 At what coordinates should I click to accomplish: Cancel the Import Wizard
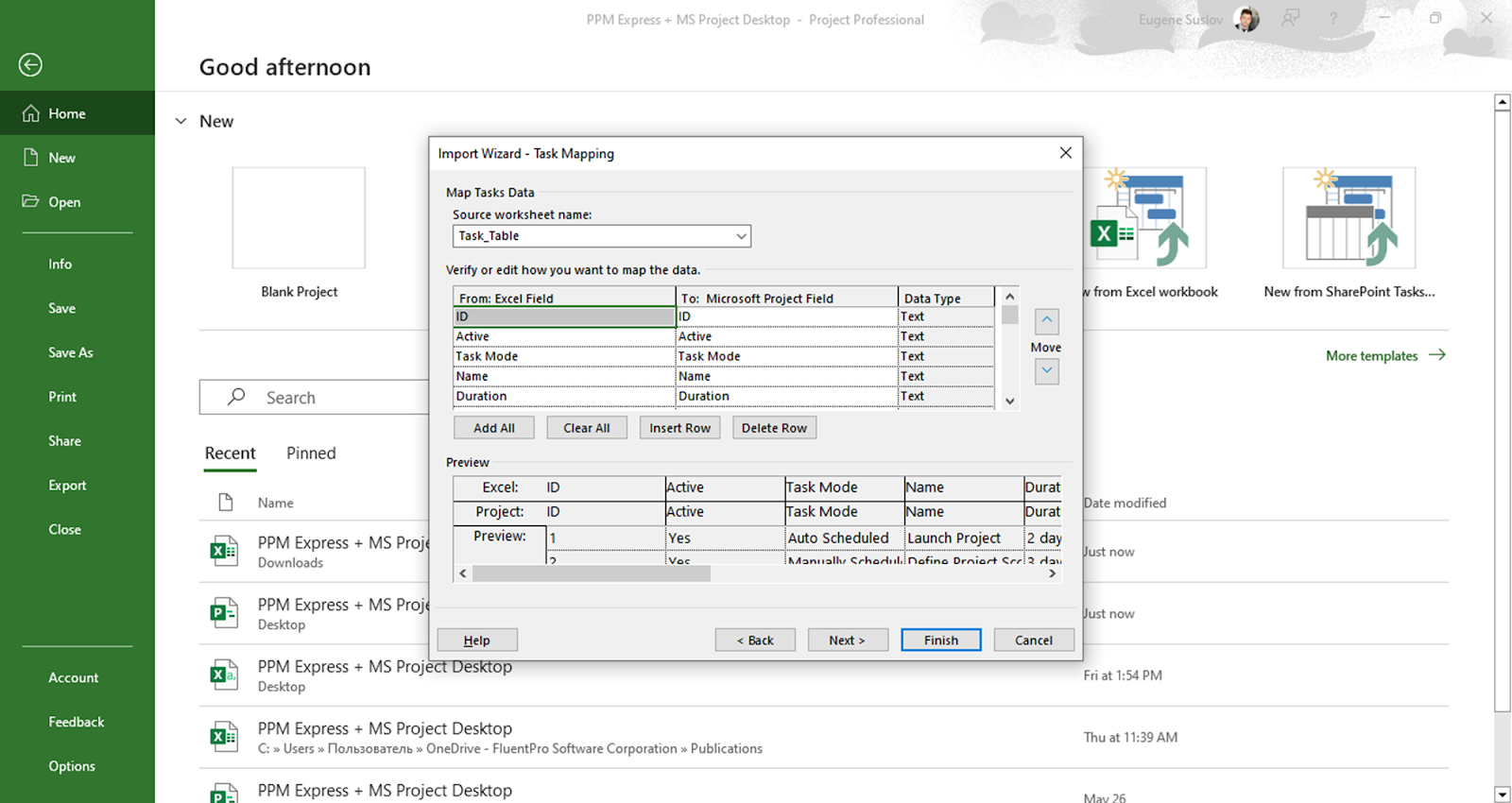coord(1034,641)
